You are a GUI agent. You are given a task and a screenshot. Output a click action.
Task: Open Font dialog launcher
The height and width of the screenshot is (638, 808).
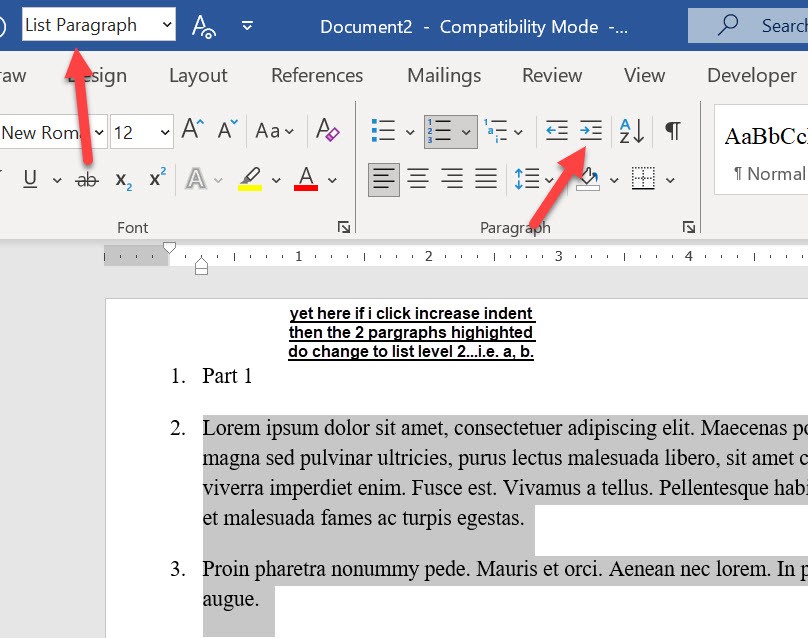pyautogui.click(x=344, y=227)
